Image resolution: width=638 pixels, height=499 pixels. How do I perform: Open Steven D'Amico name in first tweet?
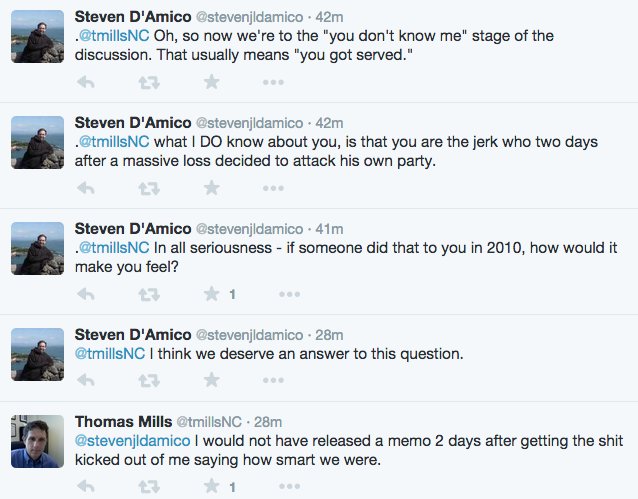(133, 17)
